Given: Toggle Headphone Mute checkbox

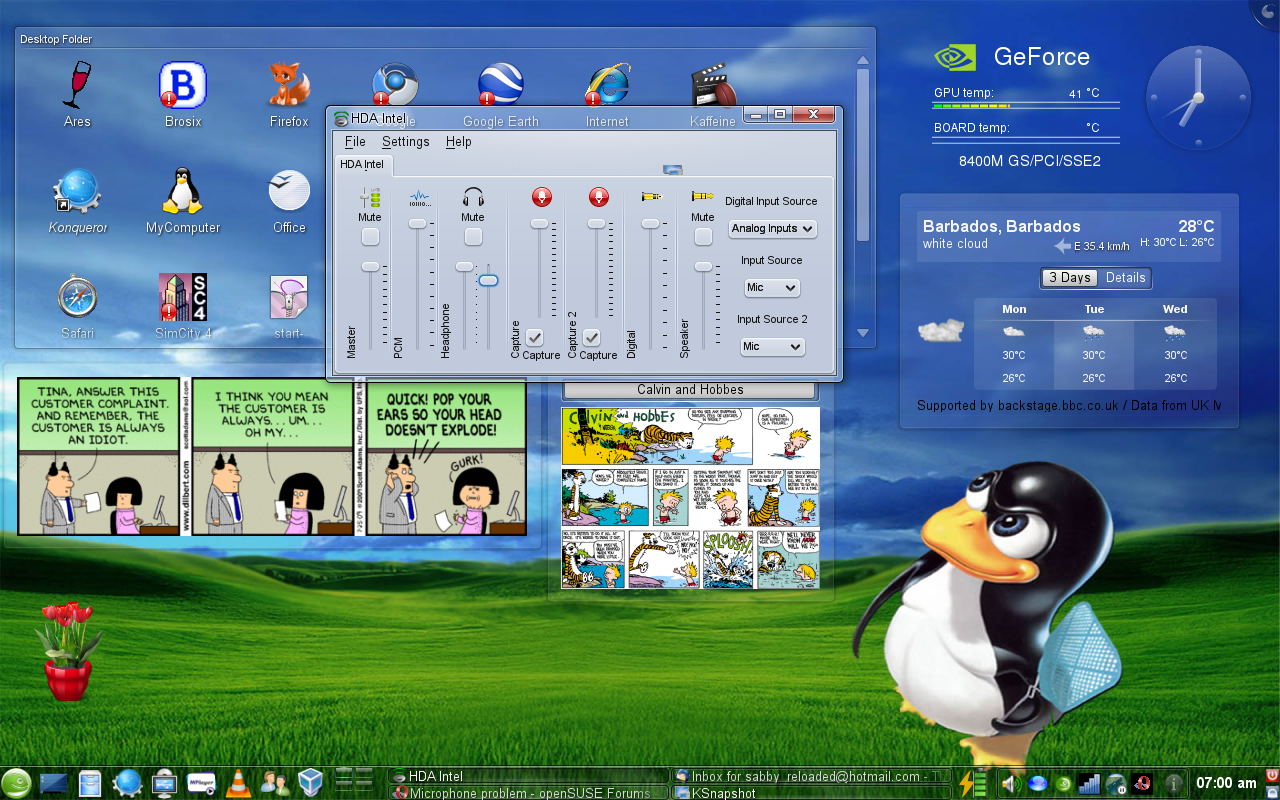Looking at the screenshot, I should [x=473, y=237].
